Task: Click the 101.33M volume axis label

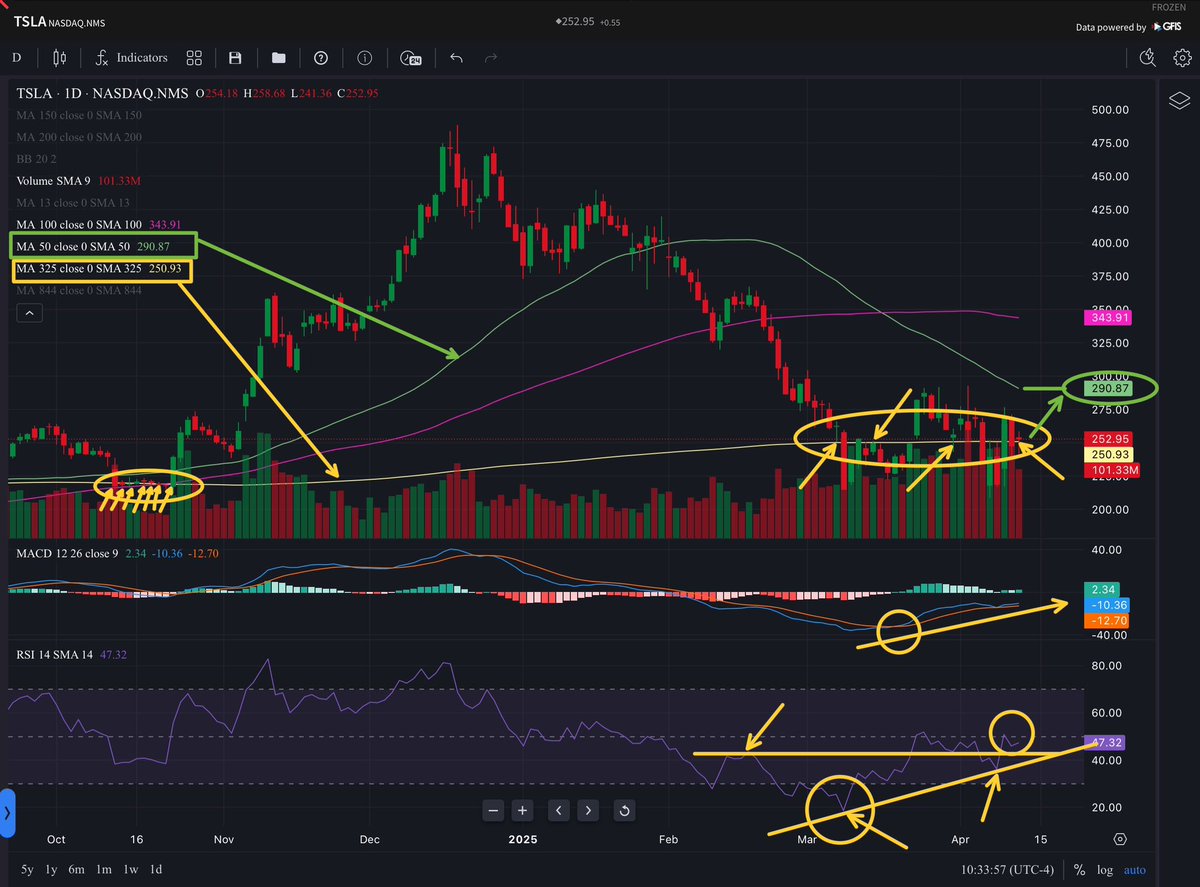Action: 1112,470
